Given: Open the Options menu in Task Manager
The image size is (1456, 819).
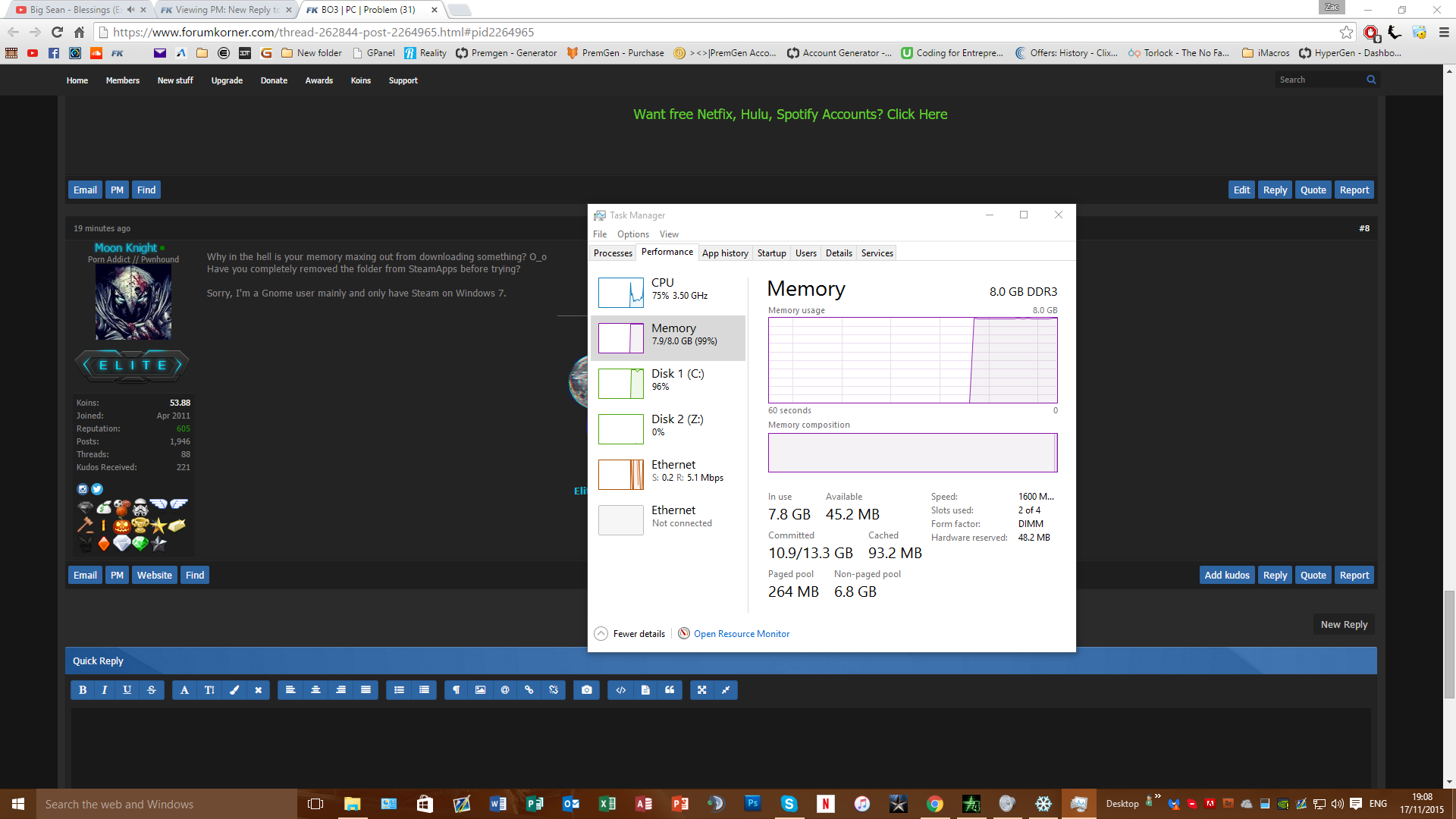Looking at the screenshot, I should point(632,234).
